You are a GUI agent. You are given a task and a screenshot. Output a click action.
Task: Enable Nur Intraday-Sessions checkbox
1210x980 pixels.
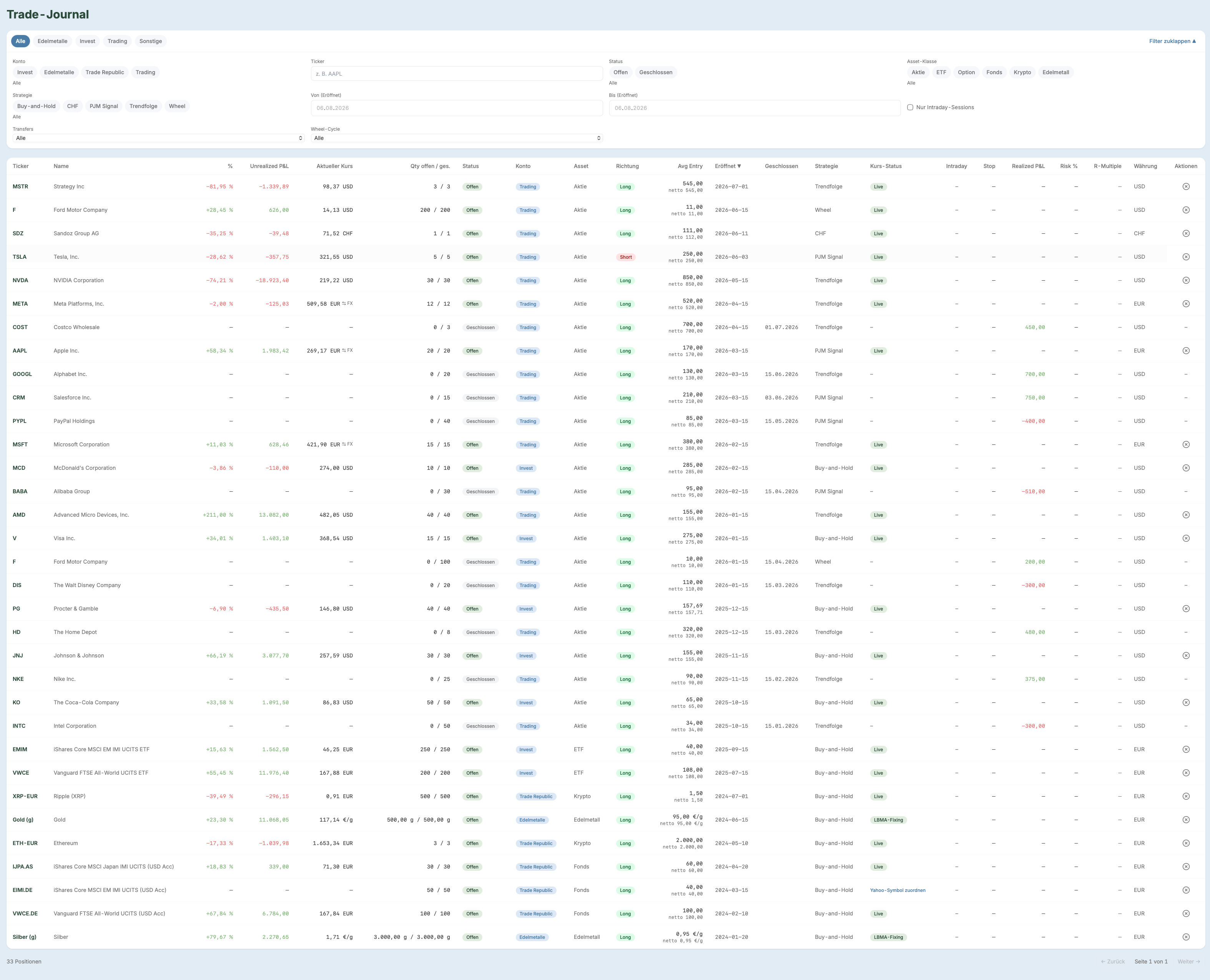pyautogui.click(x=910, y=107)
